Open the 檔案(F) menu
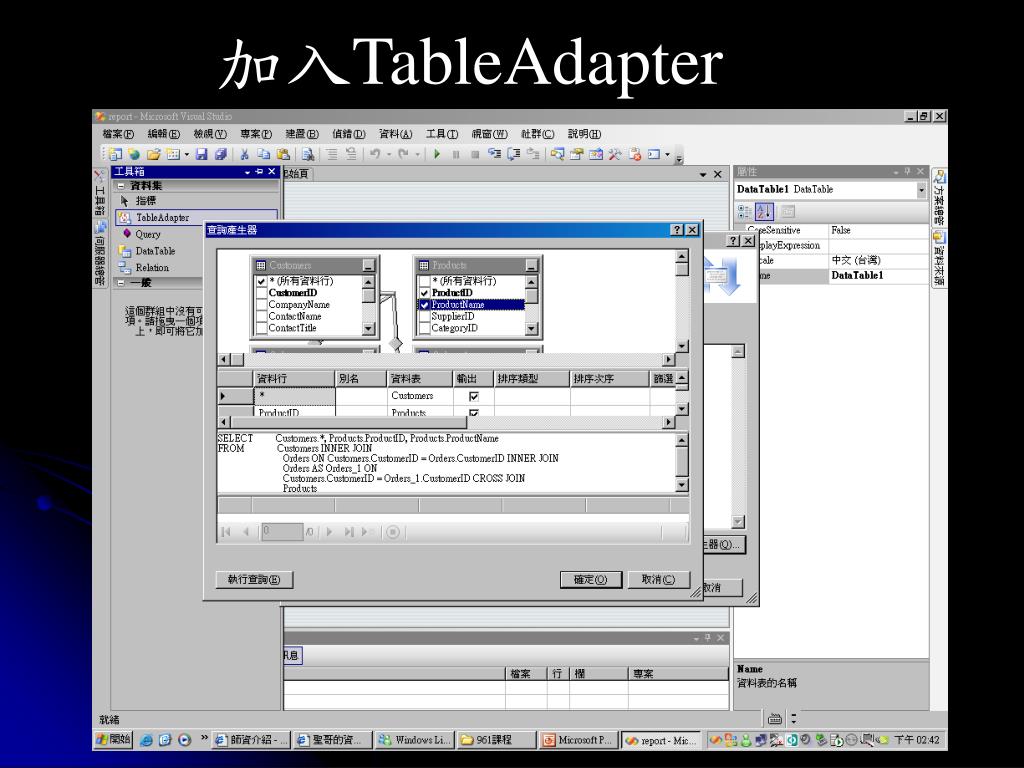 click(x=118, y=134)
